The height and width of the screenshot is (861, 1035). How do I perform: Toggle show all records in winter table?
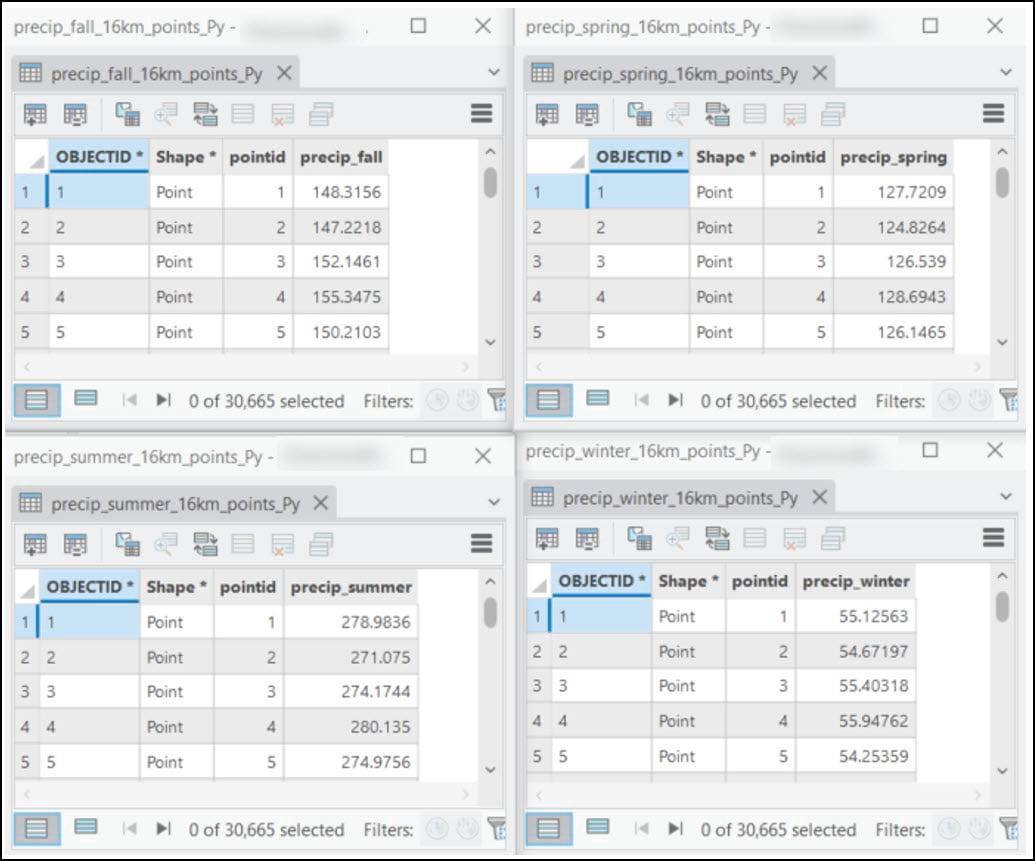coord(549,829)
